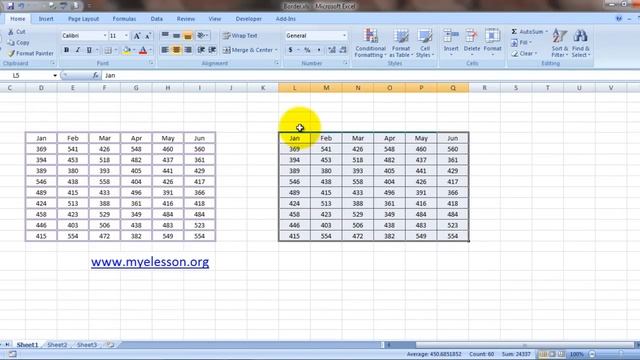Open fill color swatch dropdown
The width and height of the screenshot is (640, 360).
(134, 50)
